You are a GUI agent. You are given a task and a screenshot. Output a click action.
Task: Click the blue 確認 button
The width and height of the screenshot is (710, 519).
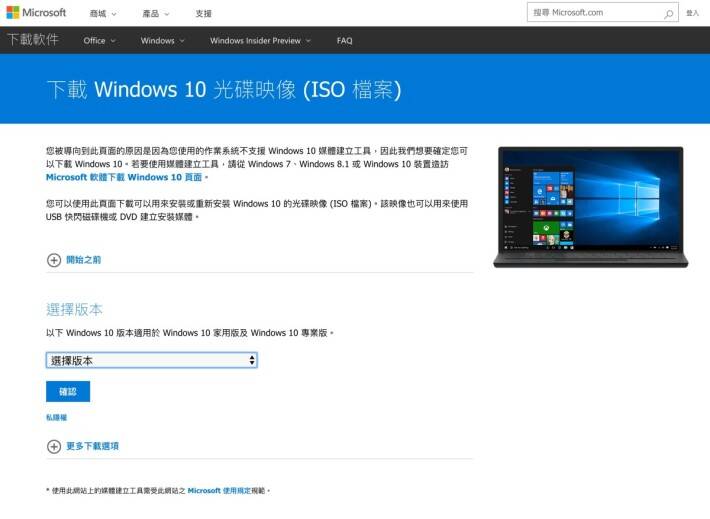68,391
